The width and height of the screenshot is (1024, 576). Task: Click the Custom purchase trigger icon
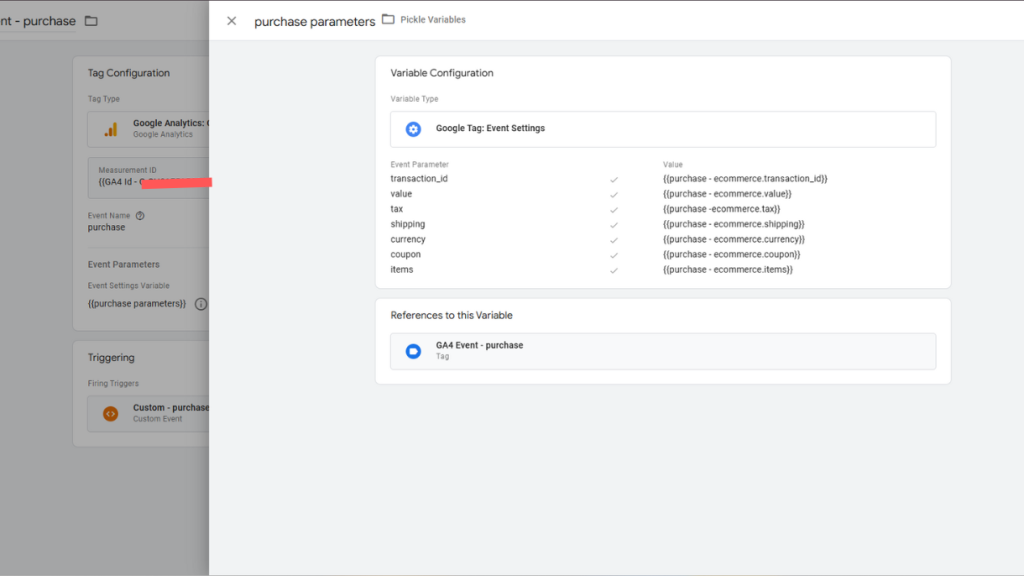110,413
